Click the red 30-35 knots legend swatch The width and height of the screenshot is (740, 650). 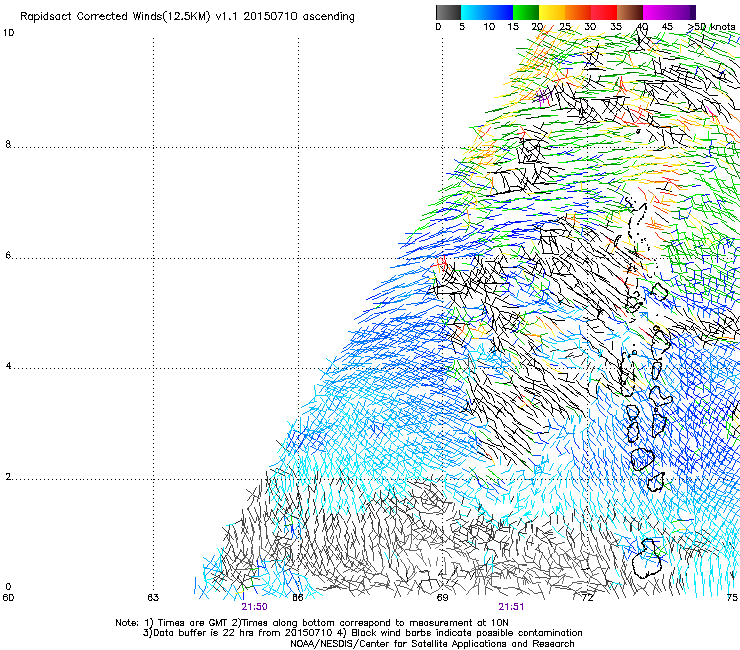coord(604,12)
